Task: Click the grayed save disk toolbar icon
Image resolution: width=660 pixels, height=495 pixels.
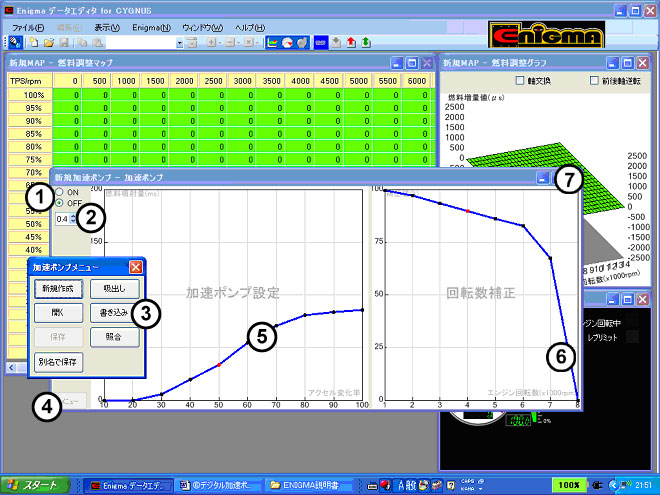Action: [x=64, y=43]
